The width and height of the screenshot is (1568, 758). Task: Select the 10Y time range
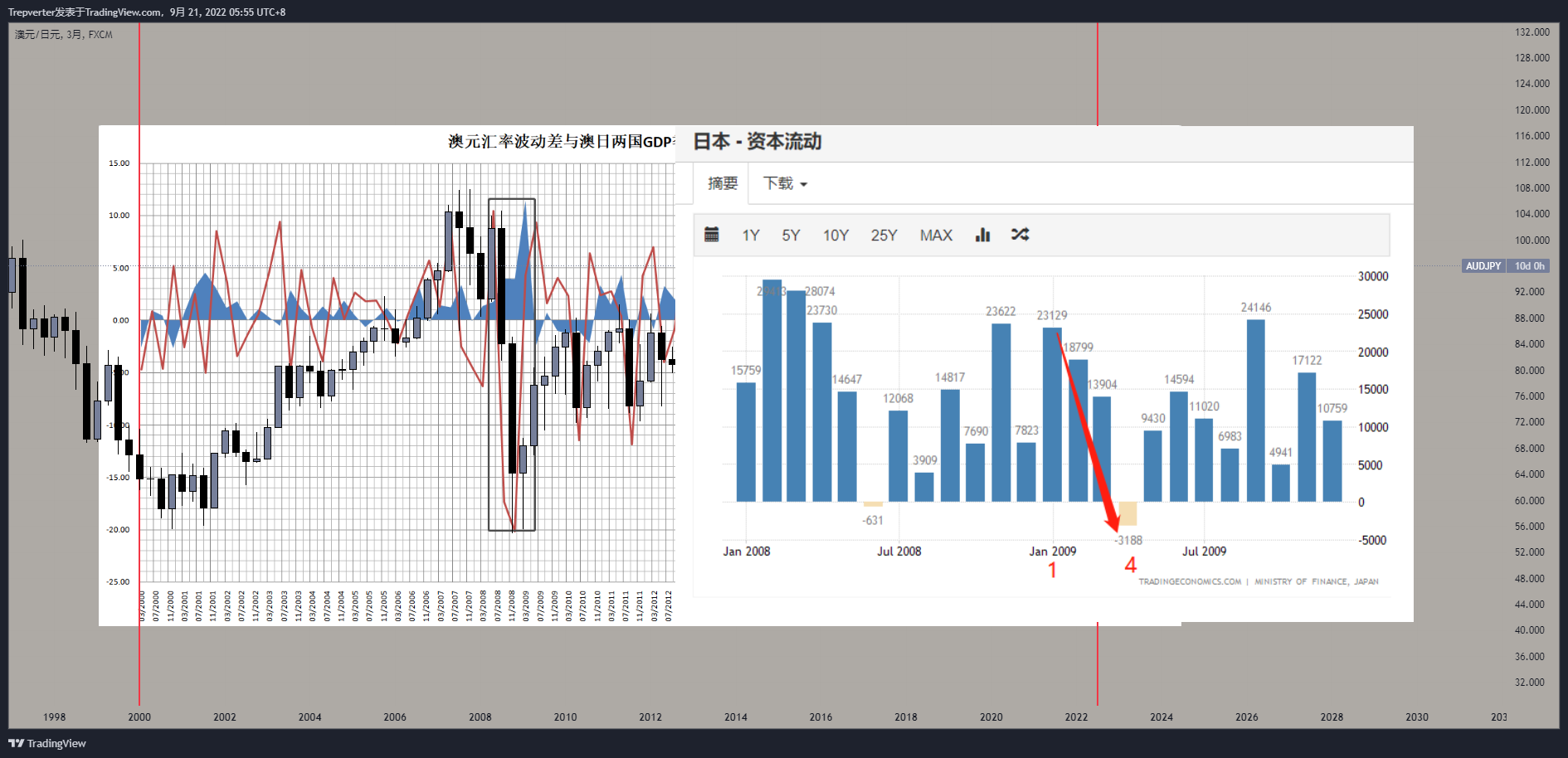[x=835, y=236]
